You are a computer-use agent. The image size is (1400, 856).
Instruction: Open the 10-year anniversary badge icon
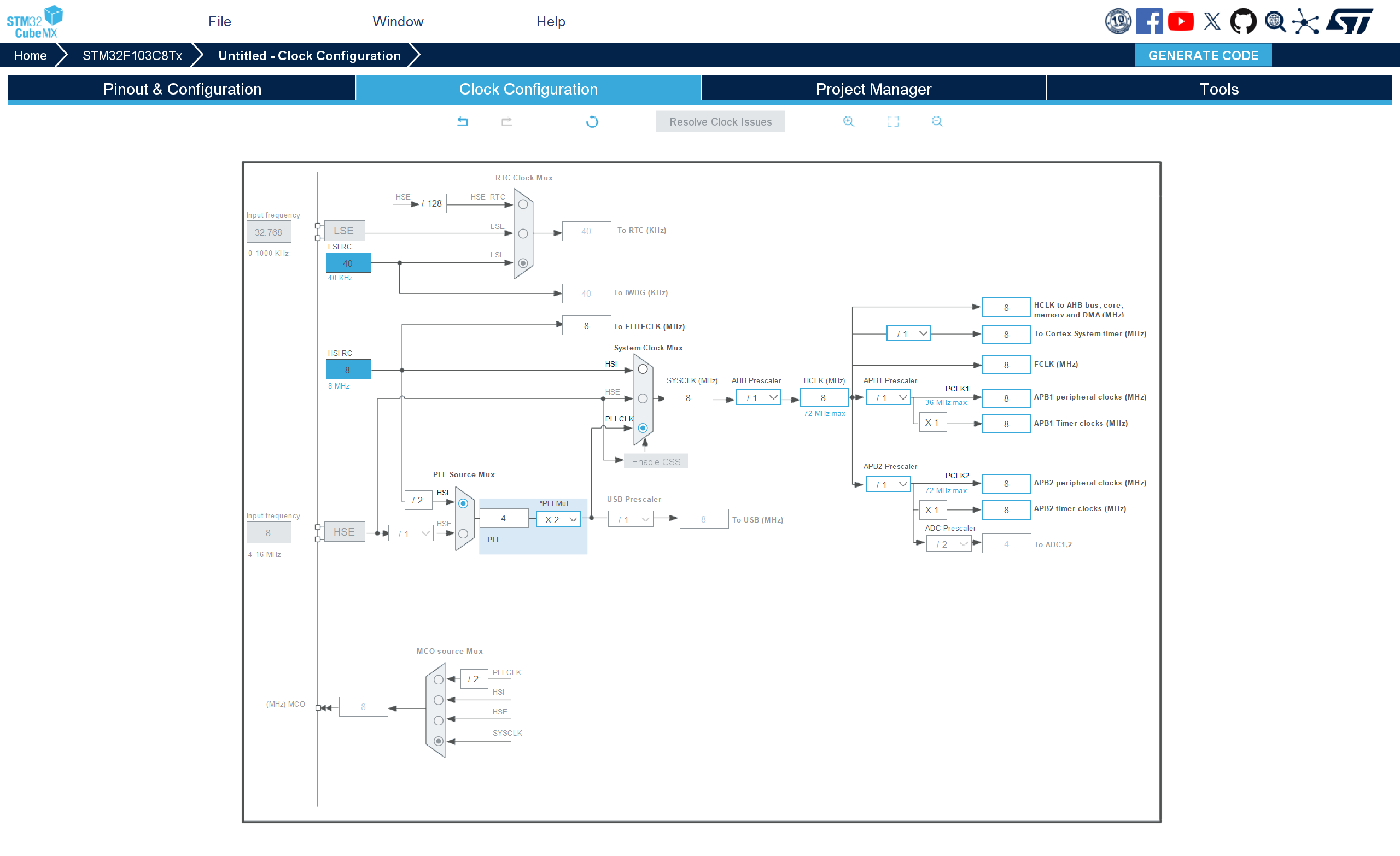[x=1118, y=21]
